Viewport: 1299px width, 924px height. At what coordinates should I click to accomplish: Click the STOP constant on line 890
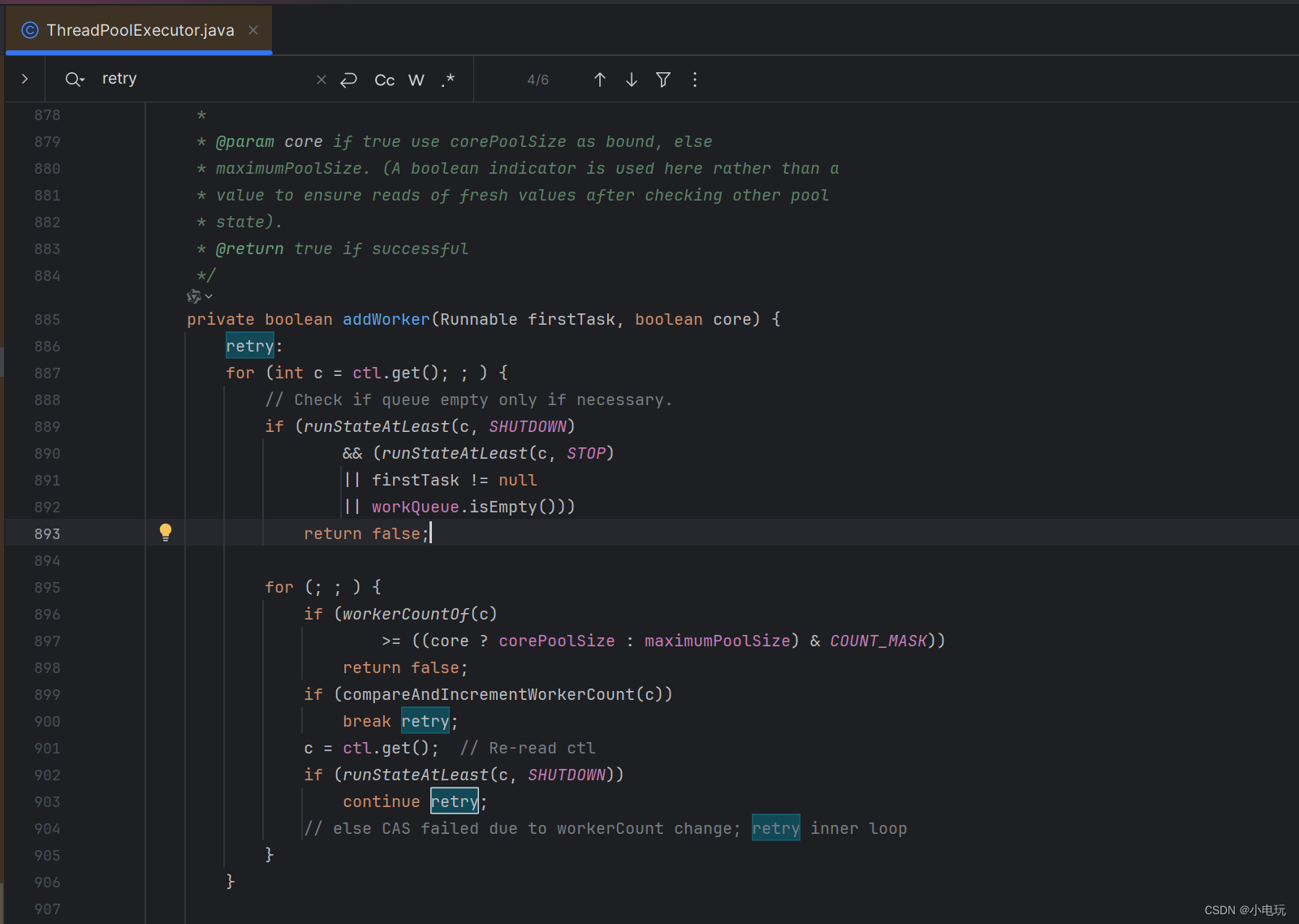click(586, 453)
